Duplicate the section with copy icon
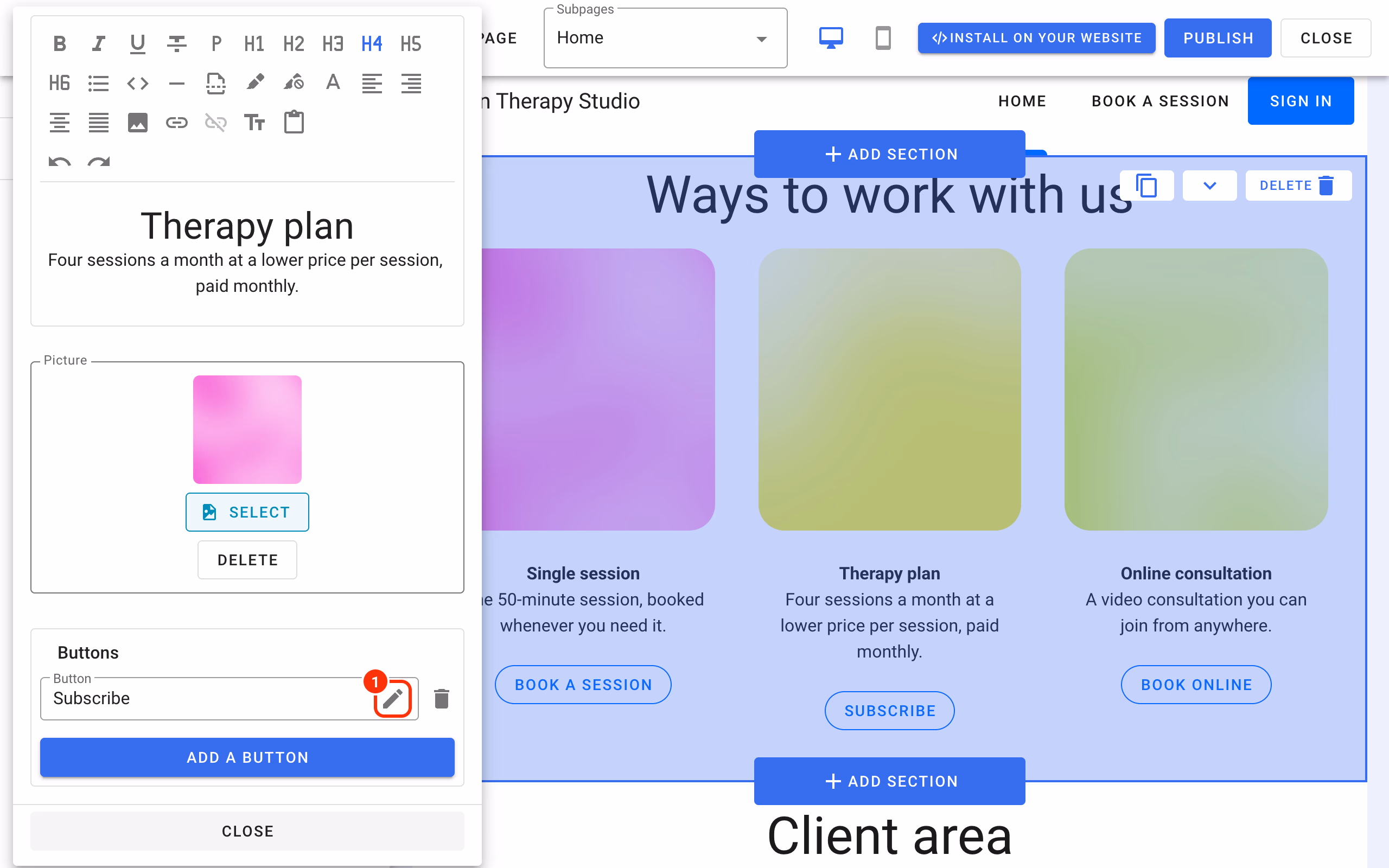 1146,186
